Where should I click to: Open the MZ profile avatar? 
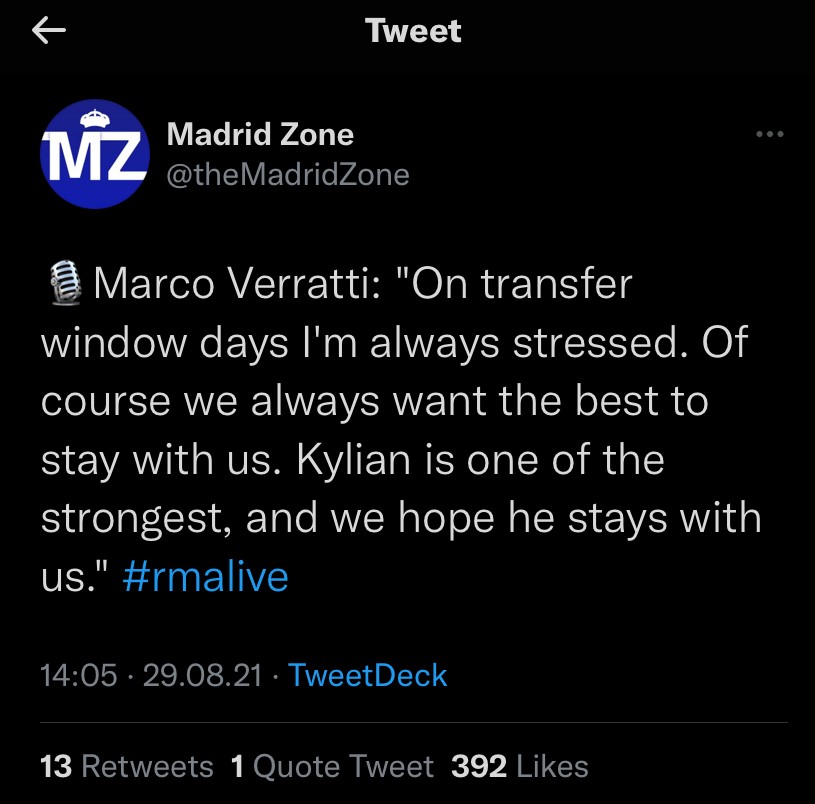pos(95,153)
